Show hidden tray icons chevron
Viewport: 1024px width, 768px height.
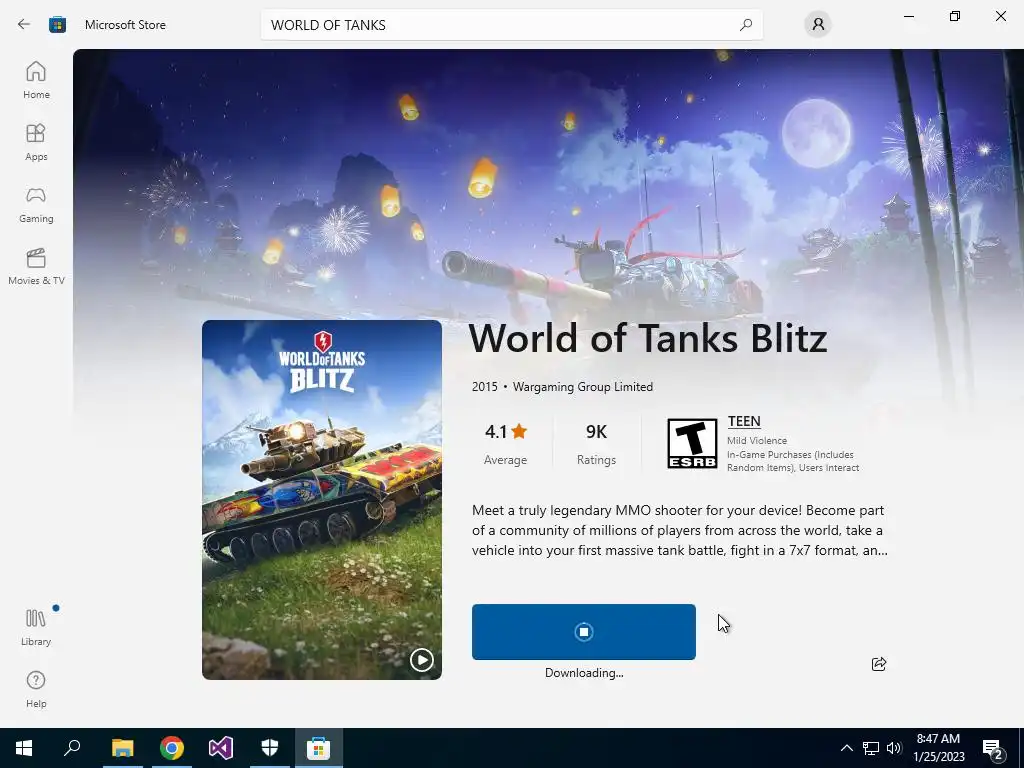[846, 748]
